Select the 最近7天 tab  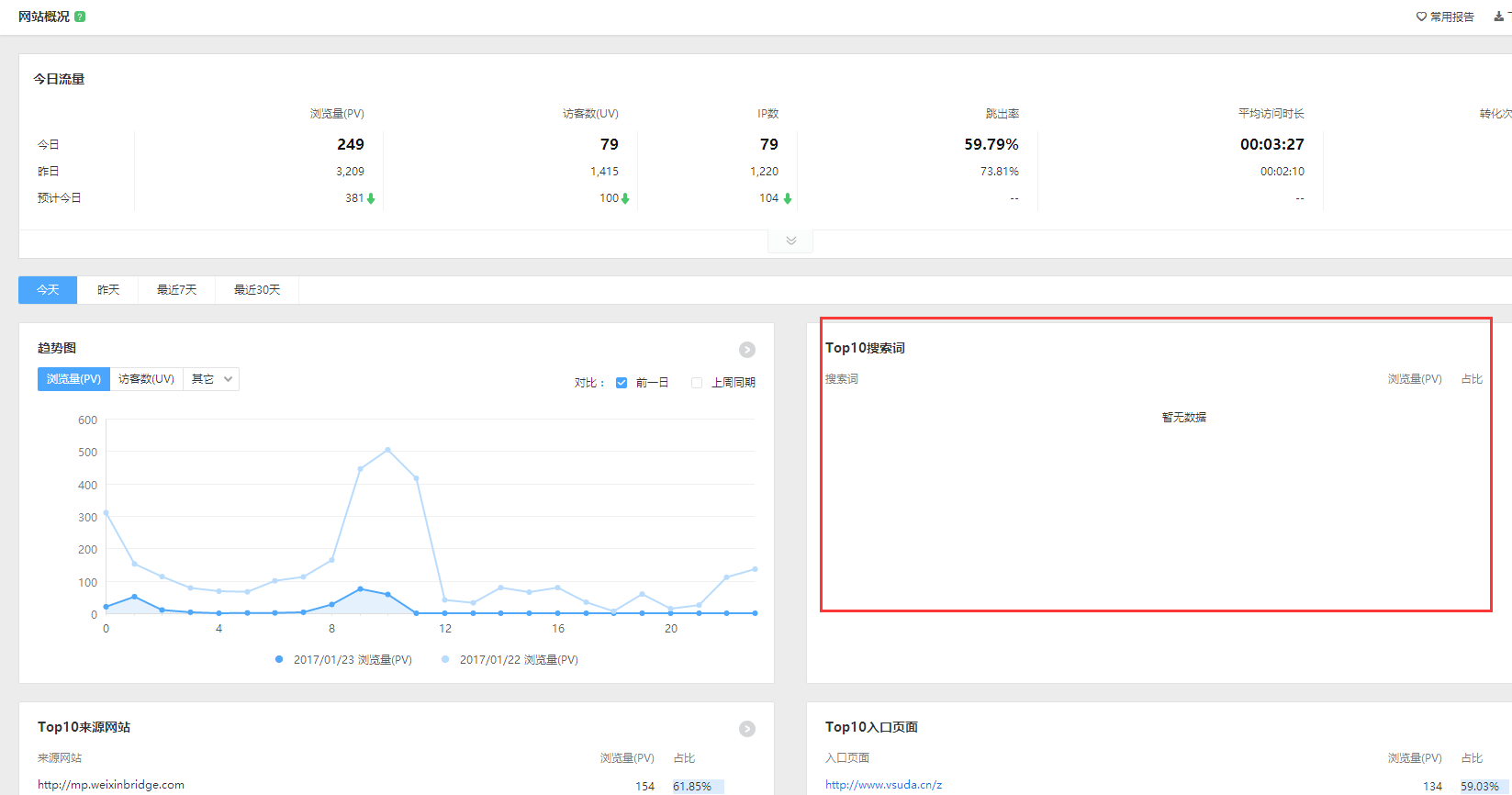(176, 290)
